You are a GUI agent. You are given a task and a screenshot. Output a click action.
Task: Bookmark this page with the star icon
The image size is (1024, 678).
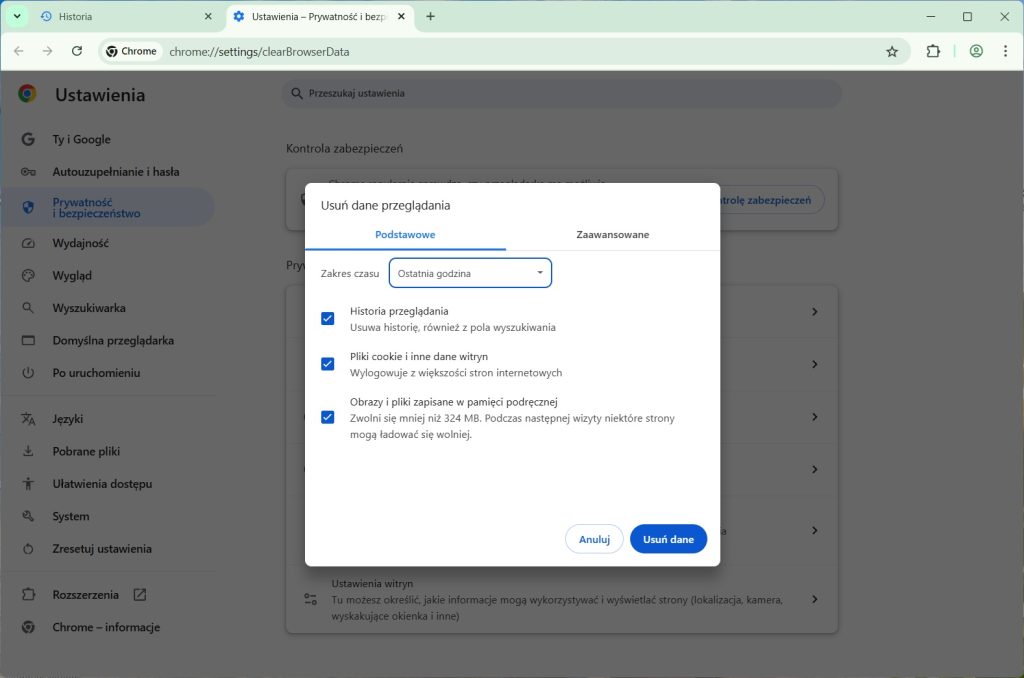pos(891,51)
